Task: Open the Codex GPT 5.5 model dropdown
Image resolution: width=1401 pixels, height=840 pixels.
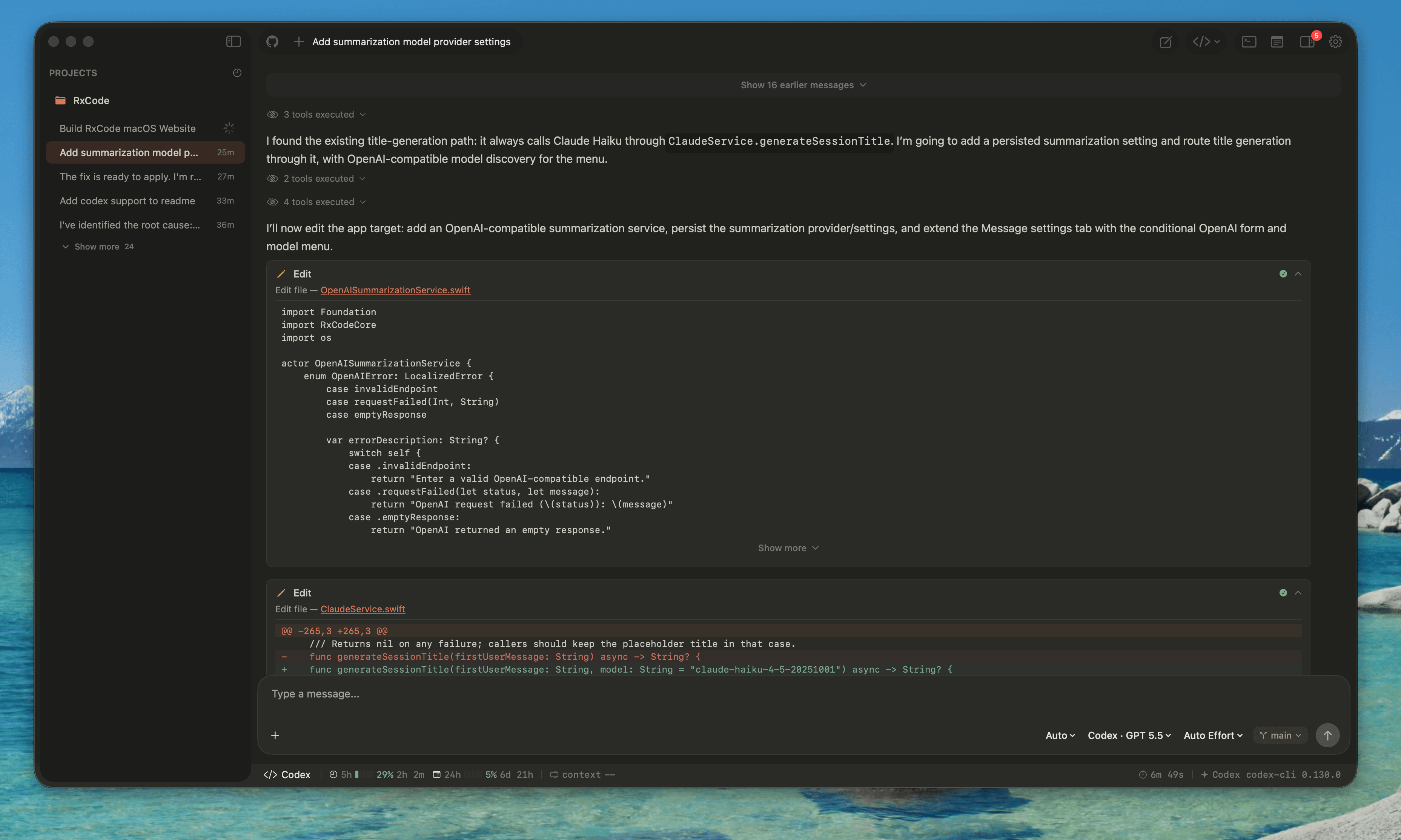Action: click(x=1129, y=735)
